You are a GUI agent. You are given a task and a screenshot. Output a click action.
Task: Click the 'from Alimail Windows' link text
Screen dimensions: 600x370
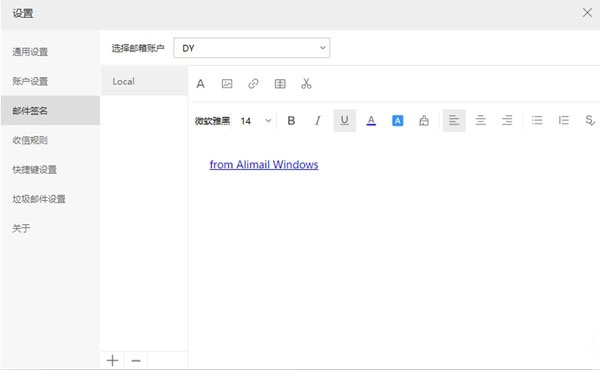pyautogui.click(x=264, y=165)
